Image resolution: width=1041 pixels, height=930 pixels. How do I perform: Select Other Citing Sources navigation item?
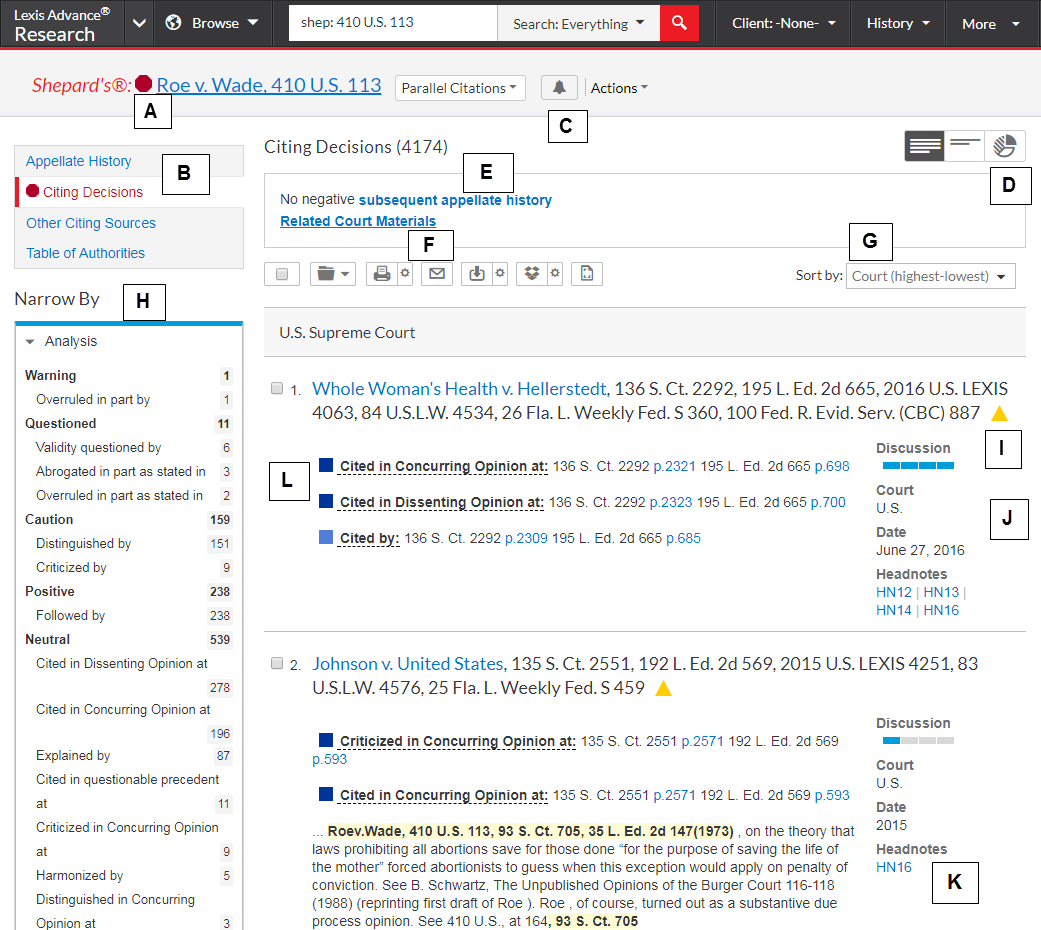click(x=91, y=223)
